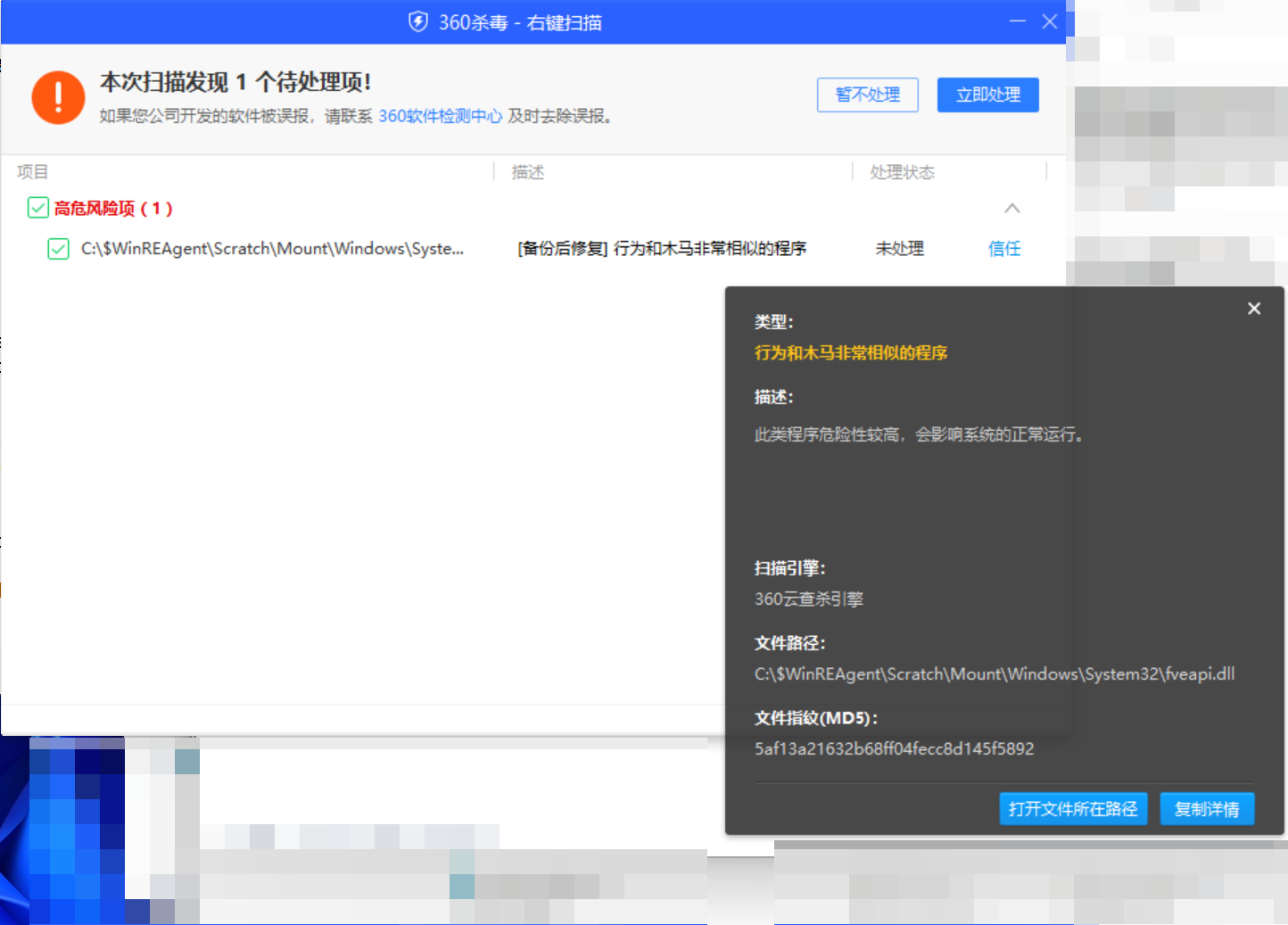Select the 项目 column header
The image size is (1288, 925).
point(32,172)
